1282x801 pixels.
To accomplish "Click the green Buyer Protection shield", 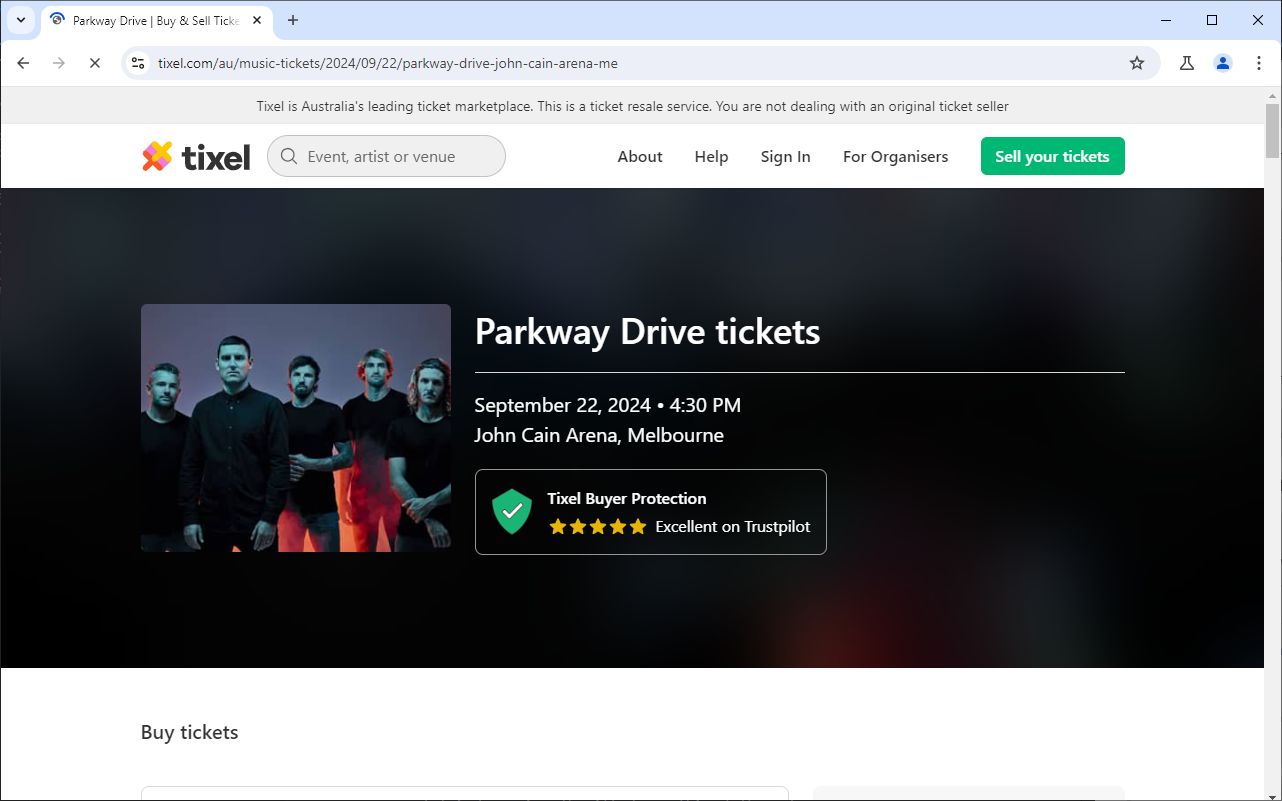I will 512,512.
